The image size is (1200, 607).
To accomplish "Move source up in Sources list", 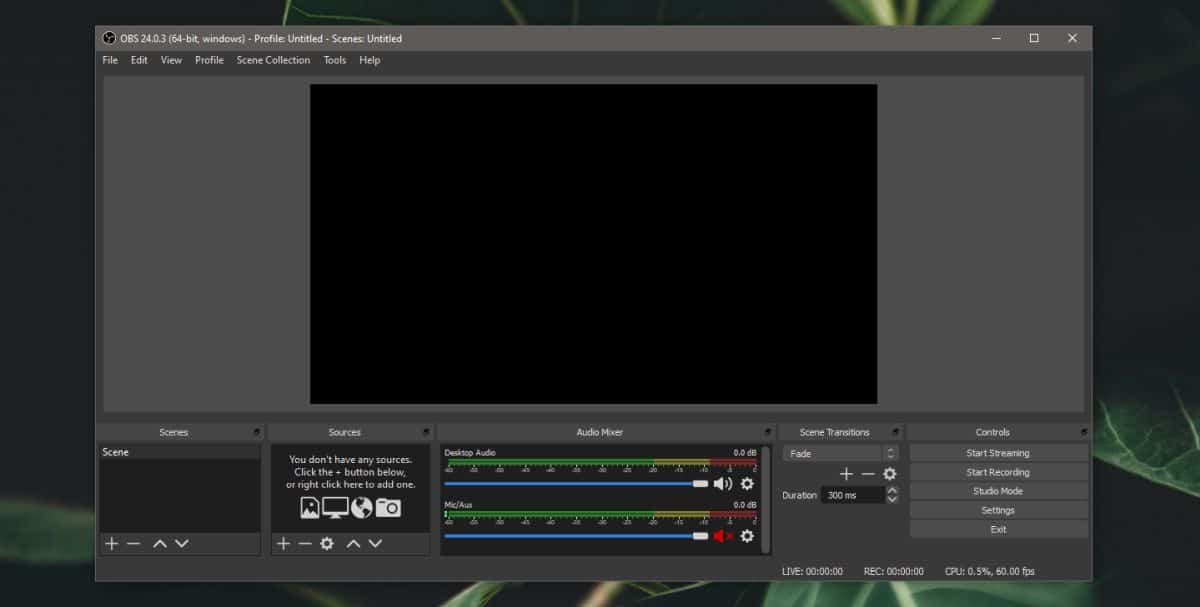I will [x=353, y=543].
